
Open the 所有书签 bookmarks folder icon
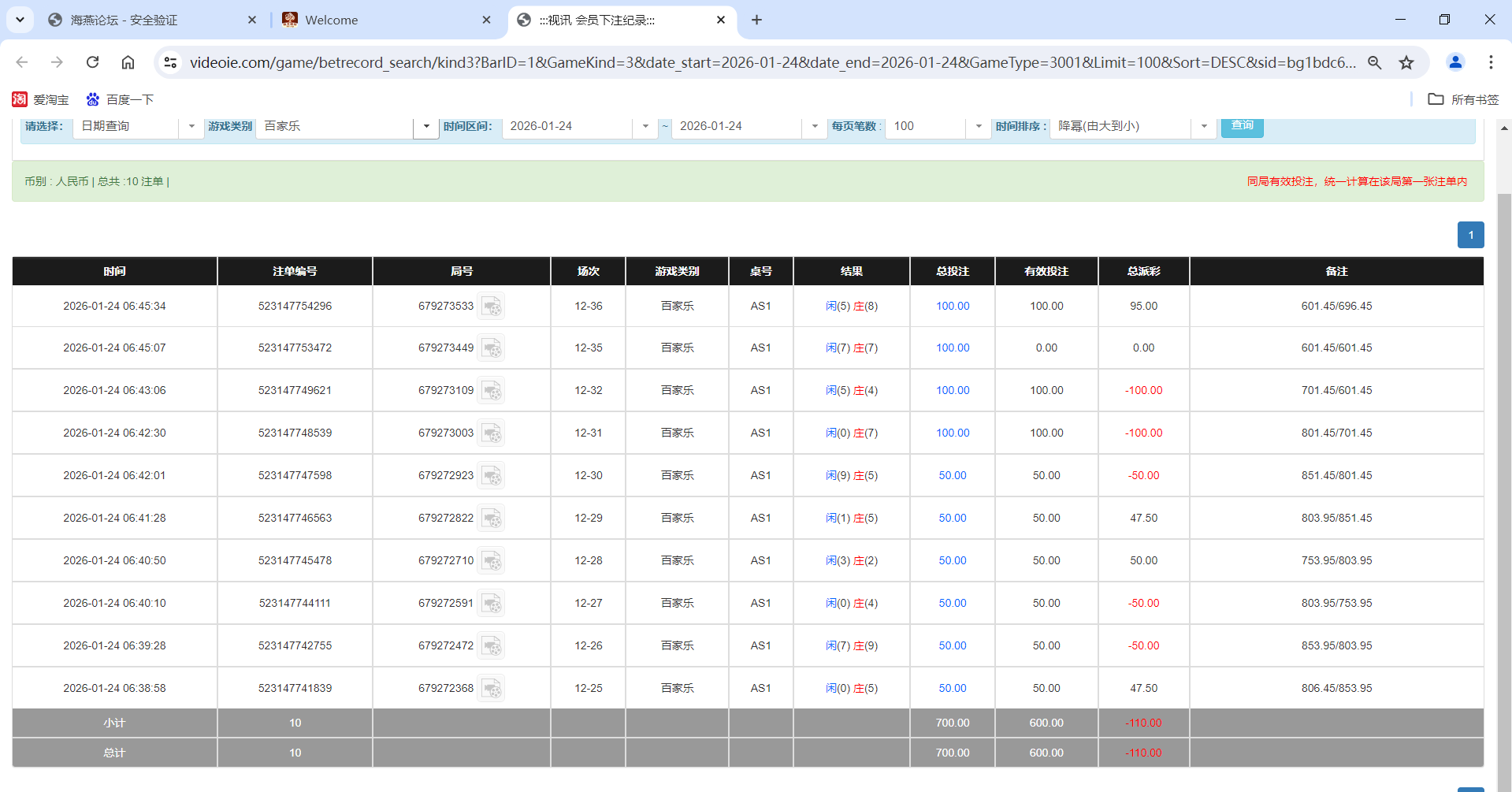click(x=1436, y=99)
